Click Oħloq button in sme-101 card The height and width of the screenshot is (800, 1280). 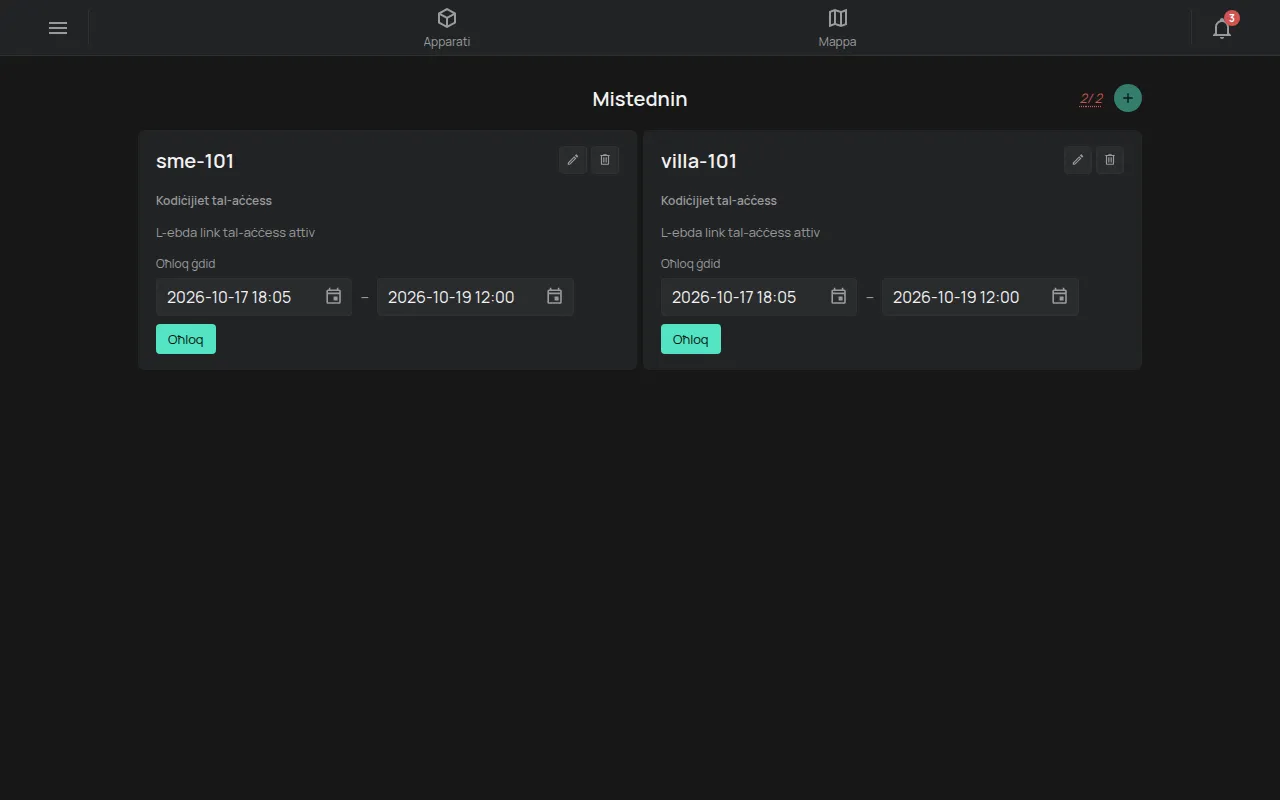tap(186, 339)
